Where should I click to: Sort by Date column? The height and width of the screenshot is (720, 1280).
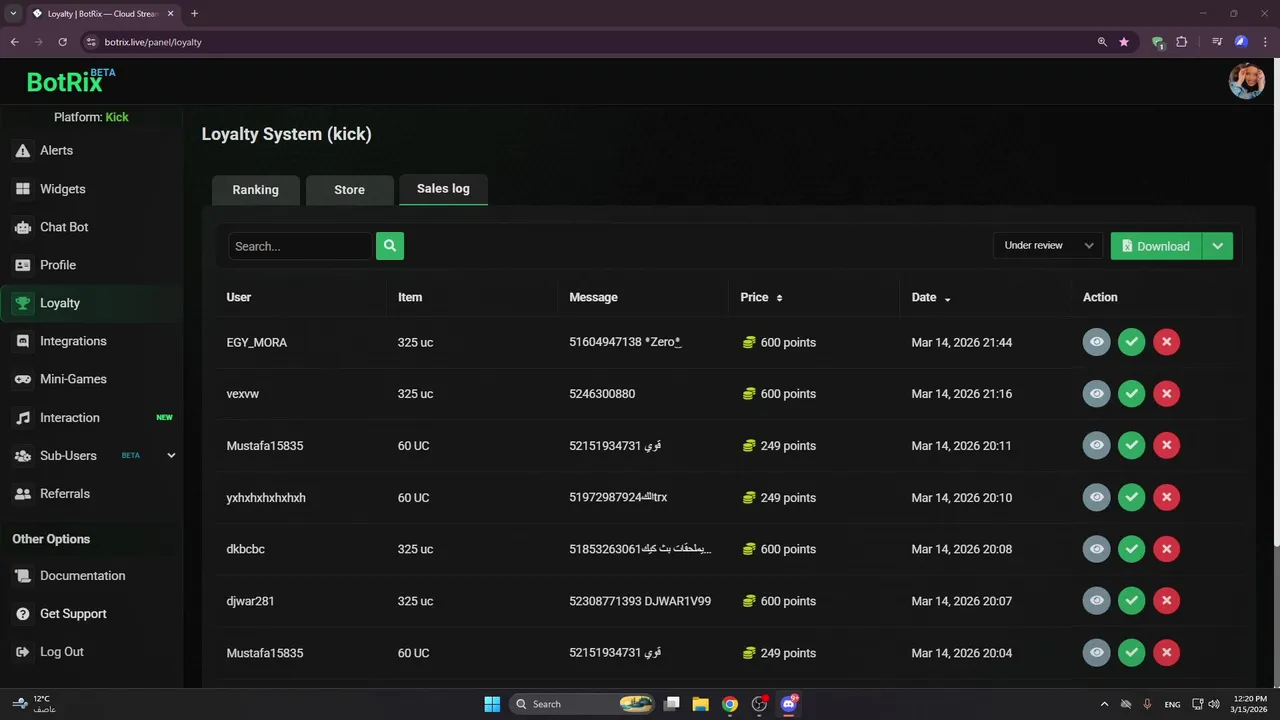click(x=931, y=297)
